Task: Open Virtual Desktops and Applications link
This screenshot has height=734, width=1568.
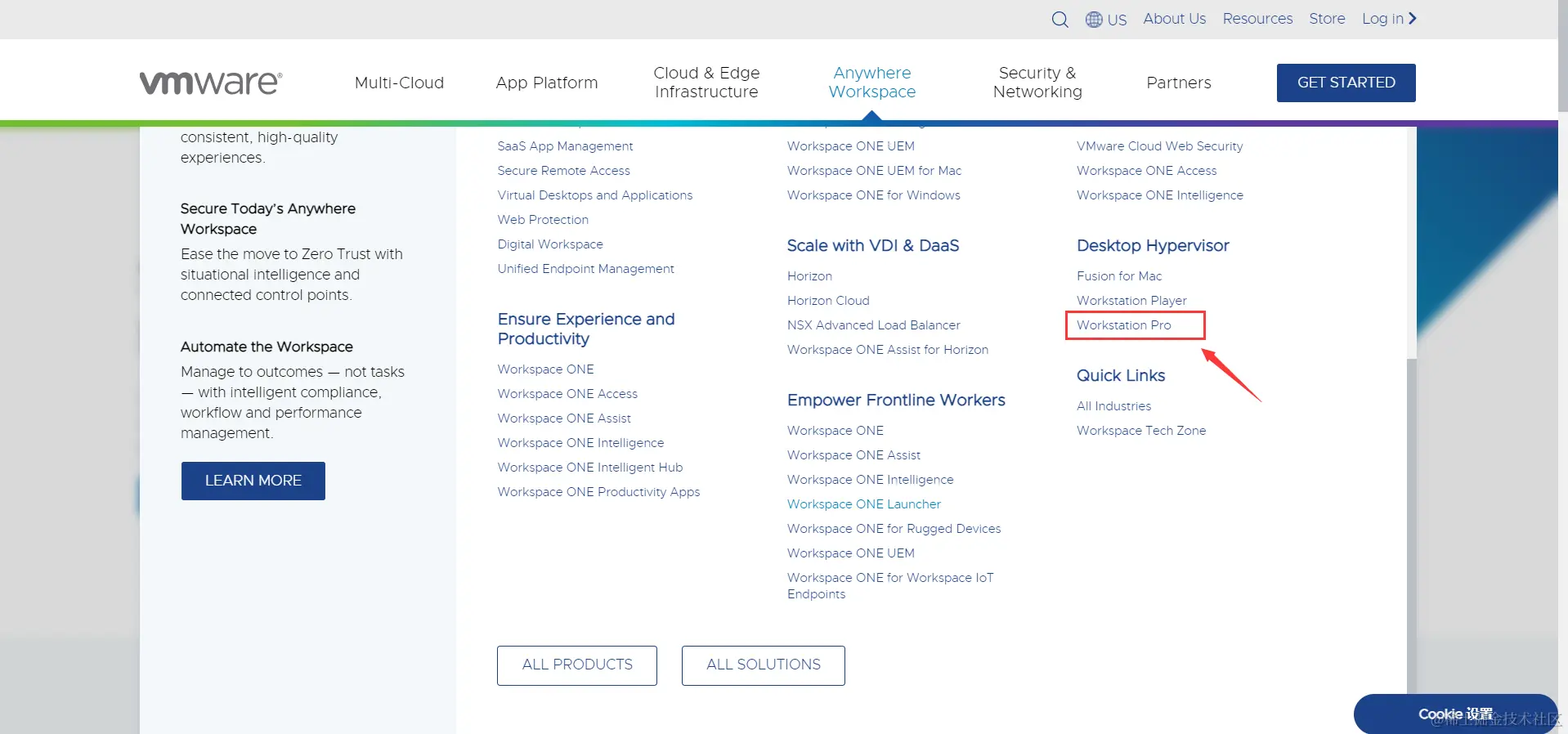Action: [x=594, y=195]
